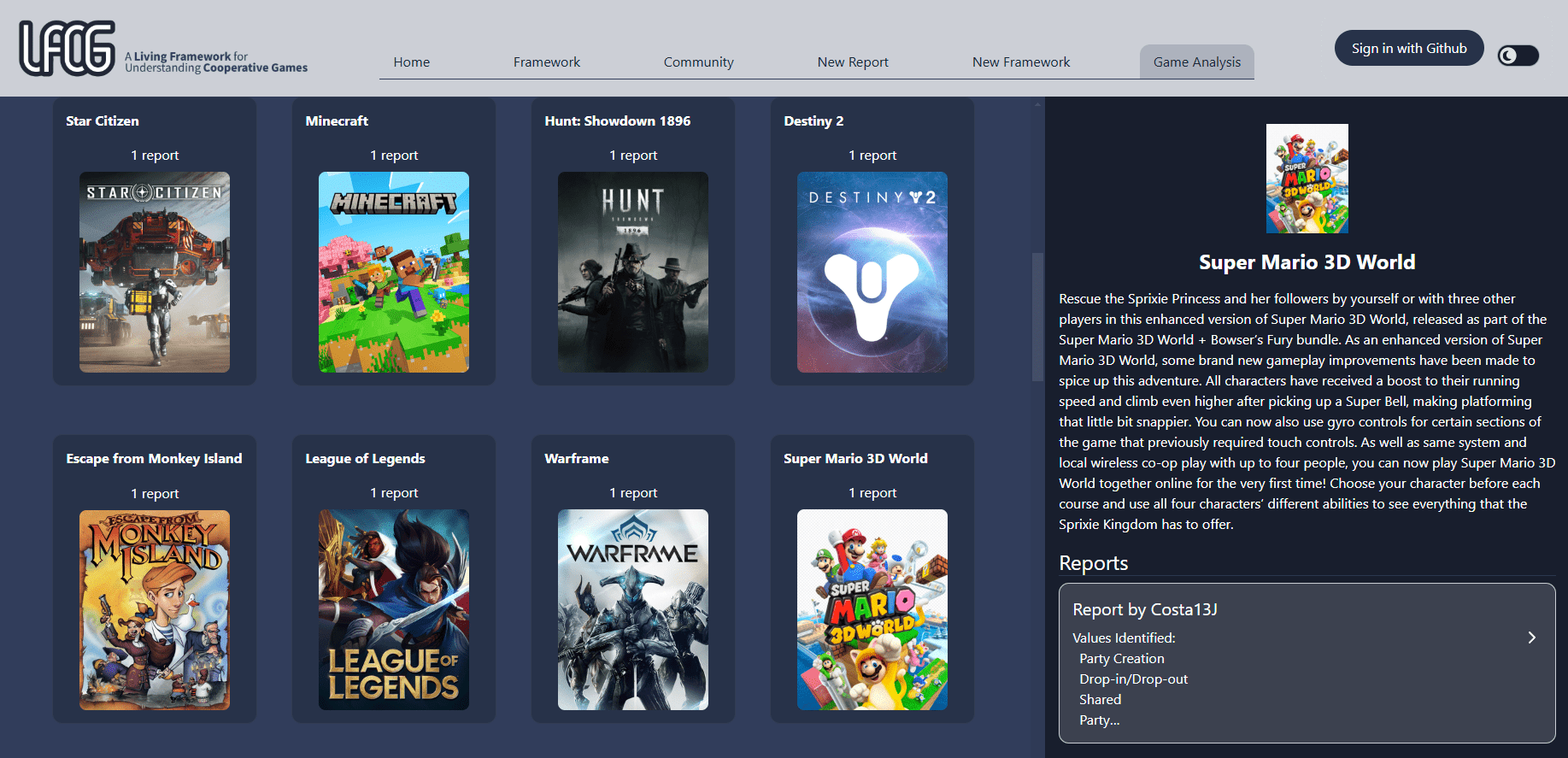Image resolution: width=1568 pixels, height=758 pixels.
Task: Go to the Community tab
Action: pyautogui.click(x=698, y=62)
